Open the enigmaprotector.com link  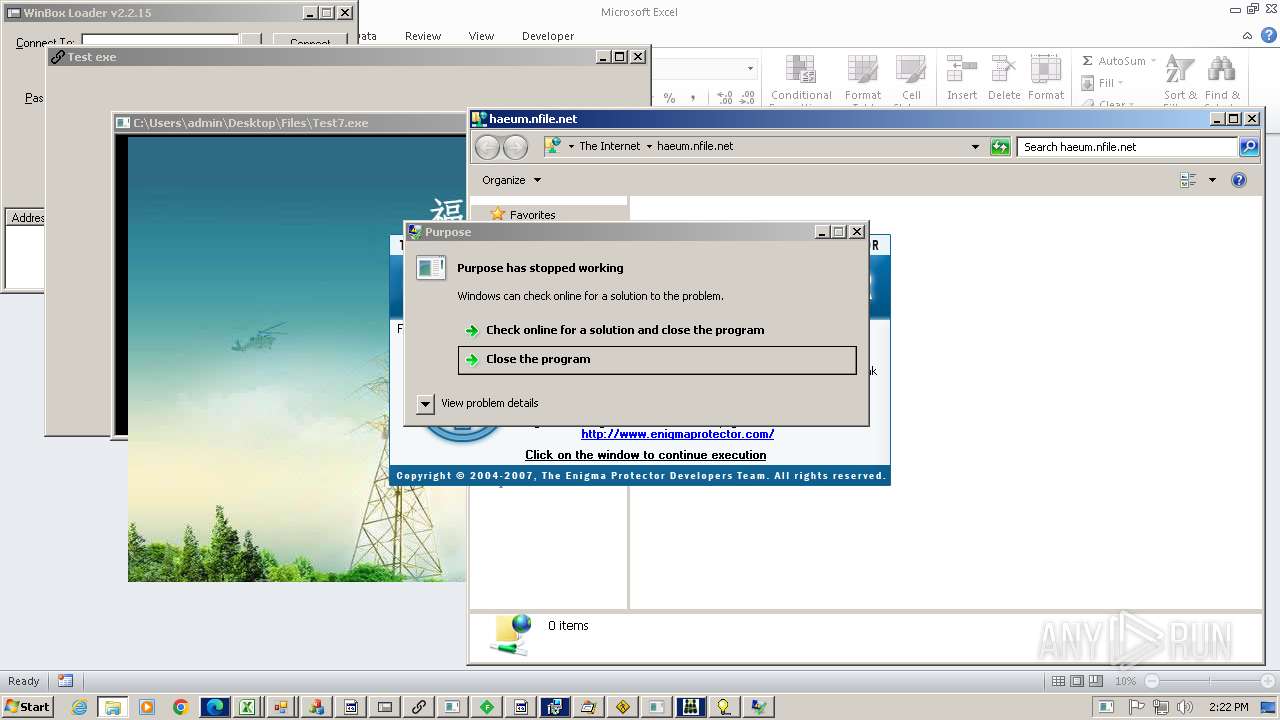677,434
